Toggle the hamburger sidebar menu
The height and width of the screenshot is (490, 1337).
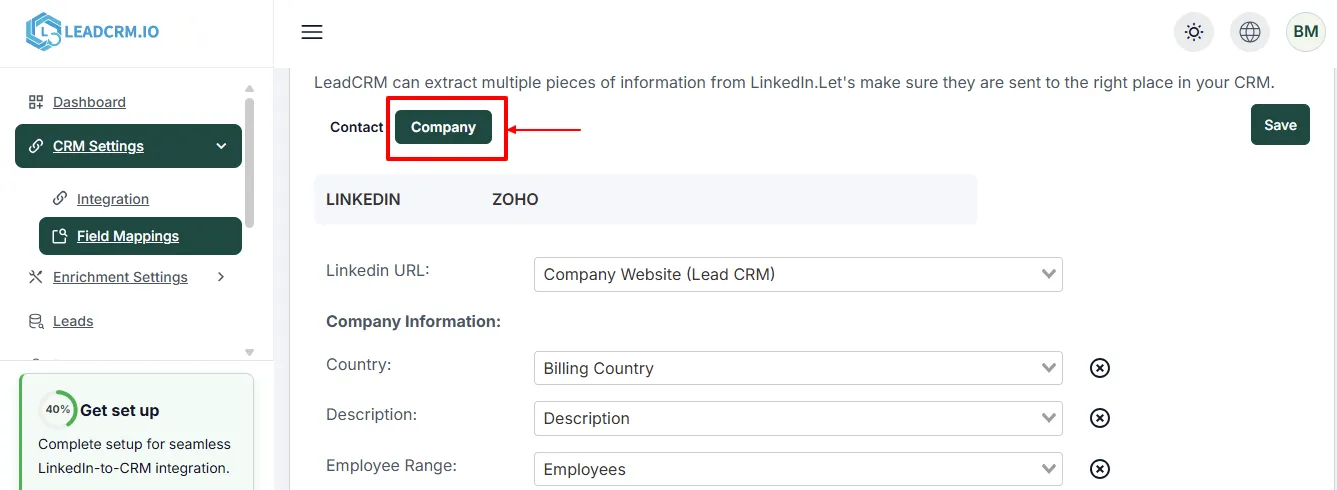[312, 32]
